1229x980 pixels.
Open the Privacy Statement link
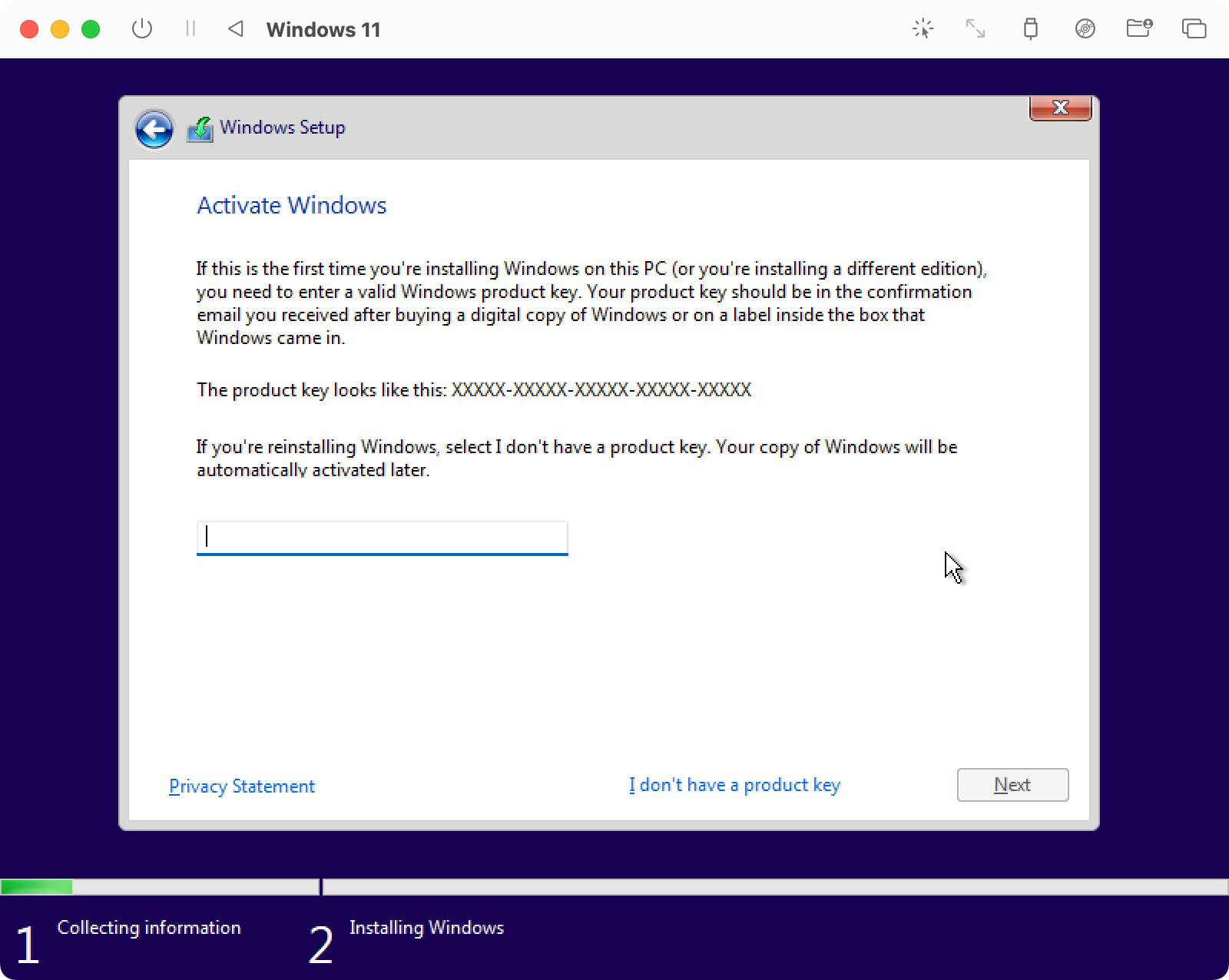[x=242, y=786]
